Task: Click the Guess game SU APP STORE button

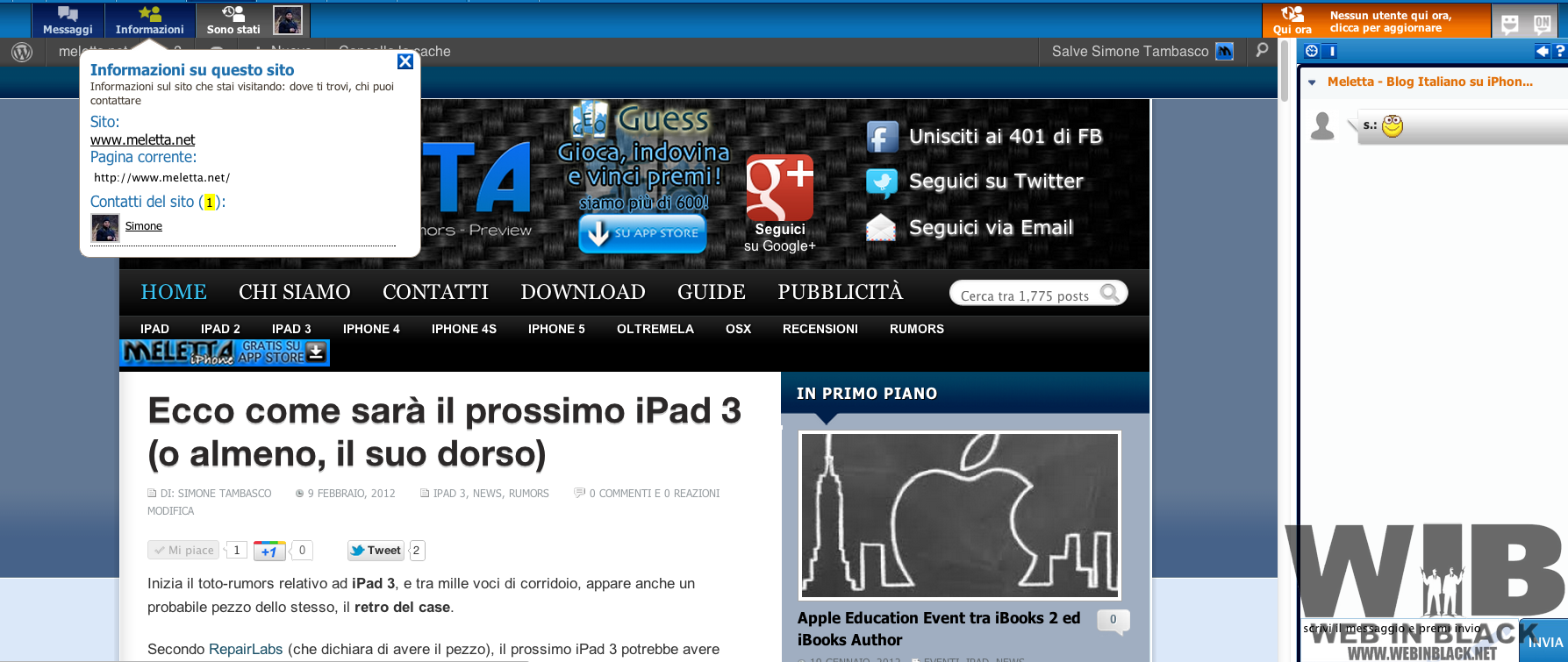Action: pyautogui.click(x=642, y=233)
